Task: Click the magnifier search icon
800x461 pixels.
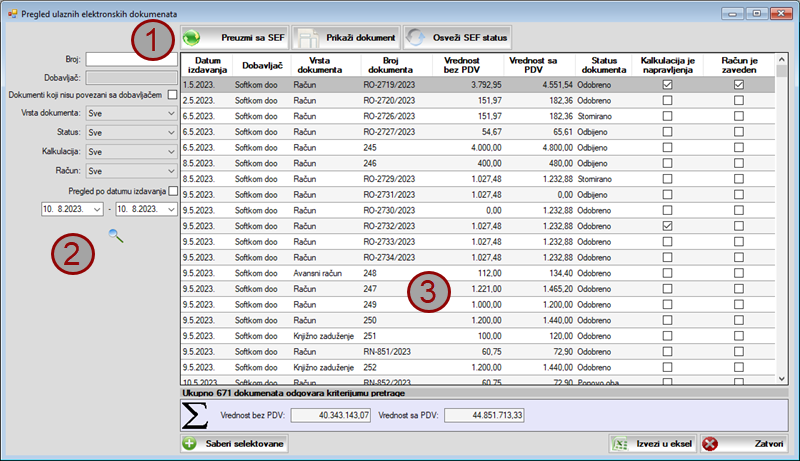Action: pyautogui.click(x=116, y=236)
